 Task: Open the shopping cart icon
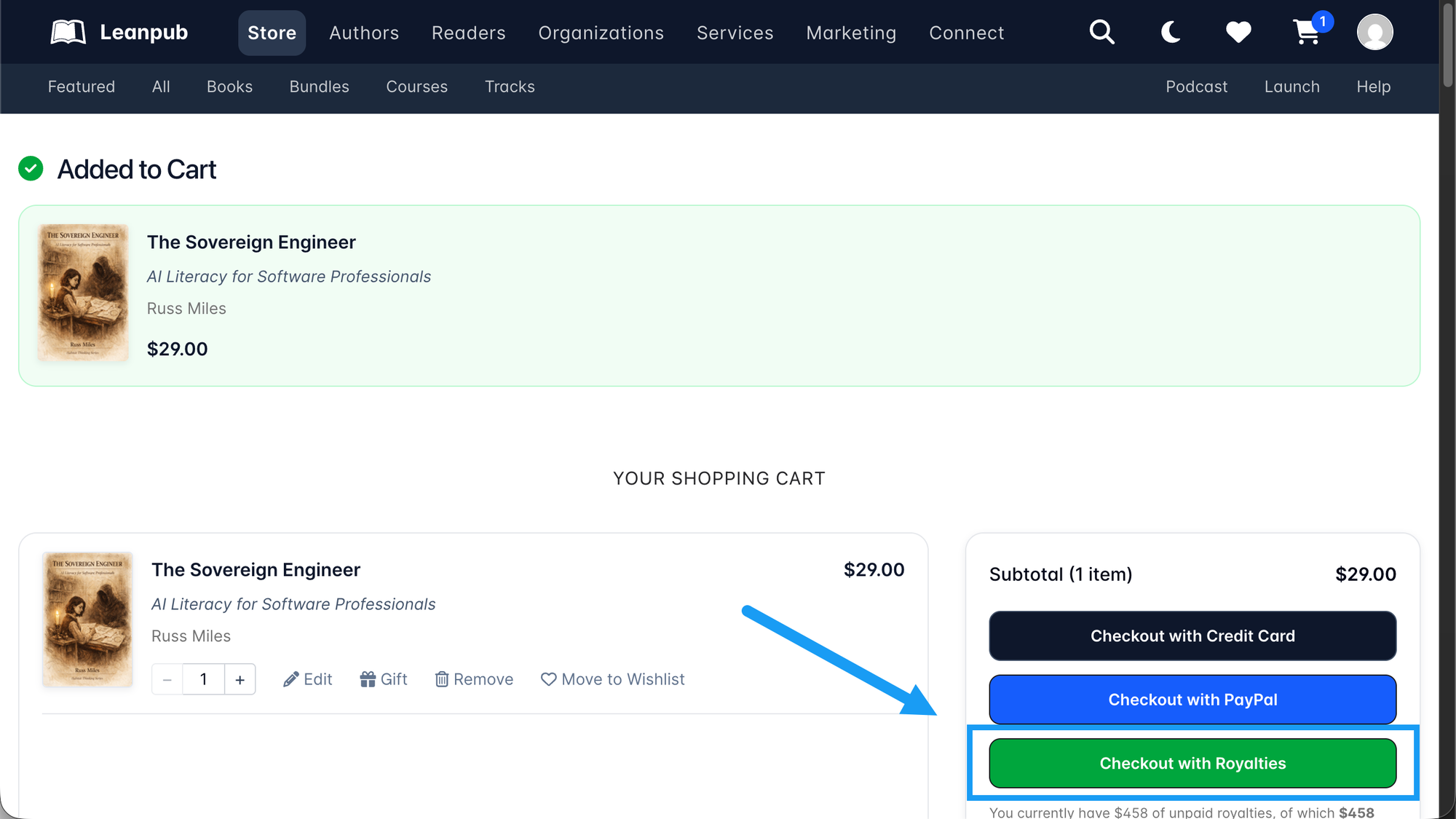(1306, 32)
